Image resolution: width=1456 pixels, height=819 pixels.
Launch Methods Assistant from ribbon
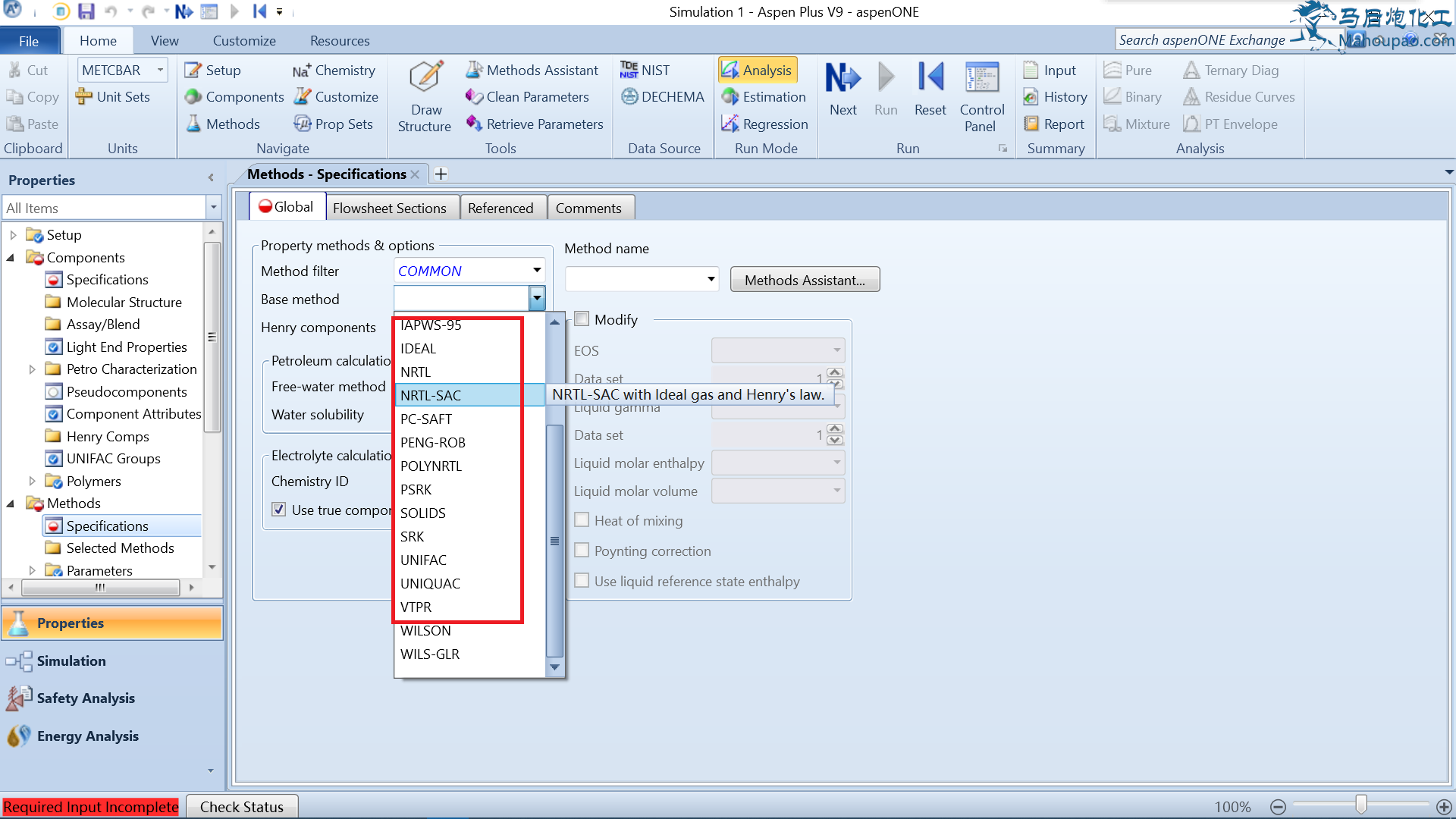coord(532,70)
